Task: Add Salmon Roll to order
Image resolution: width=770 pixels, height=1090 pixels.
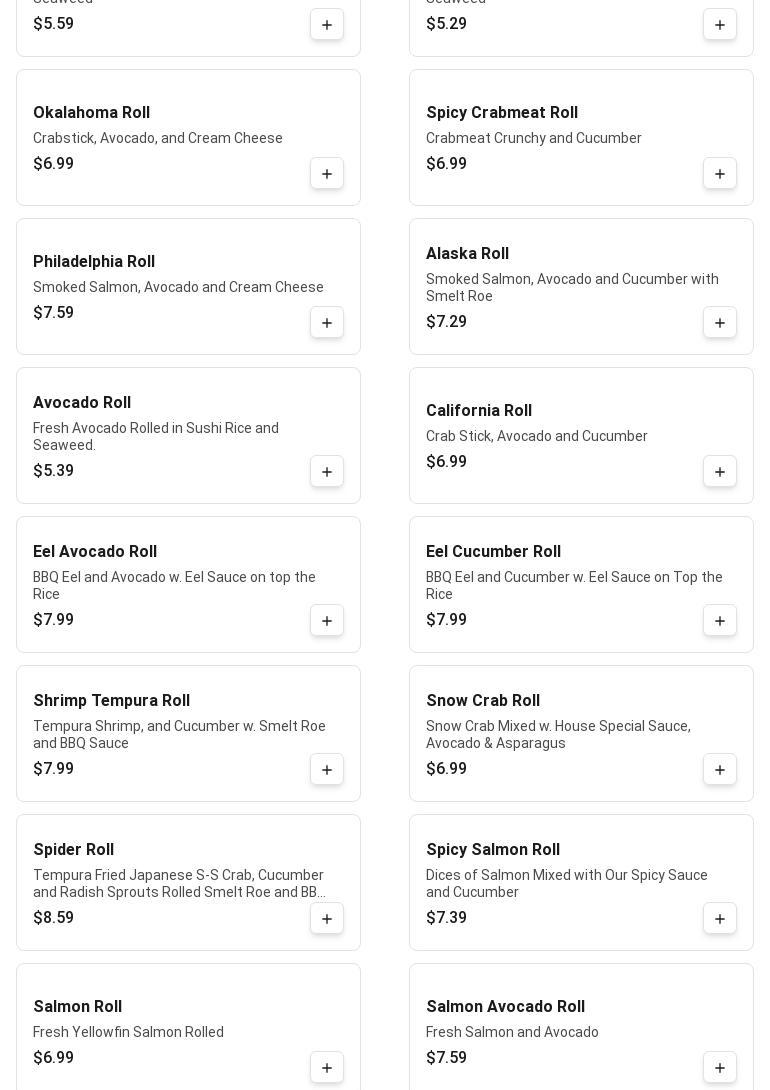Action: coord(327,1067)
